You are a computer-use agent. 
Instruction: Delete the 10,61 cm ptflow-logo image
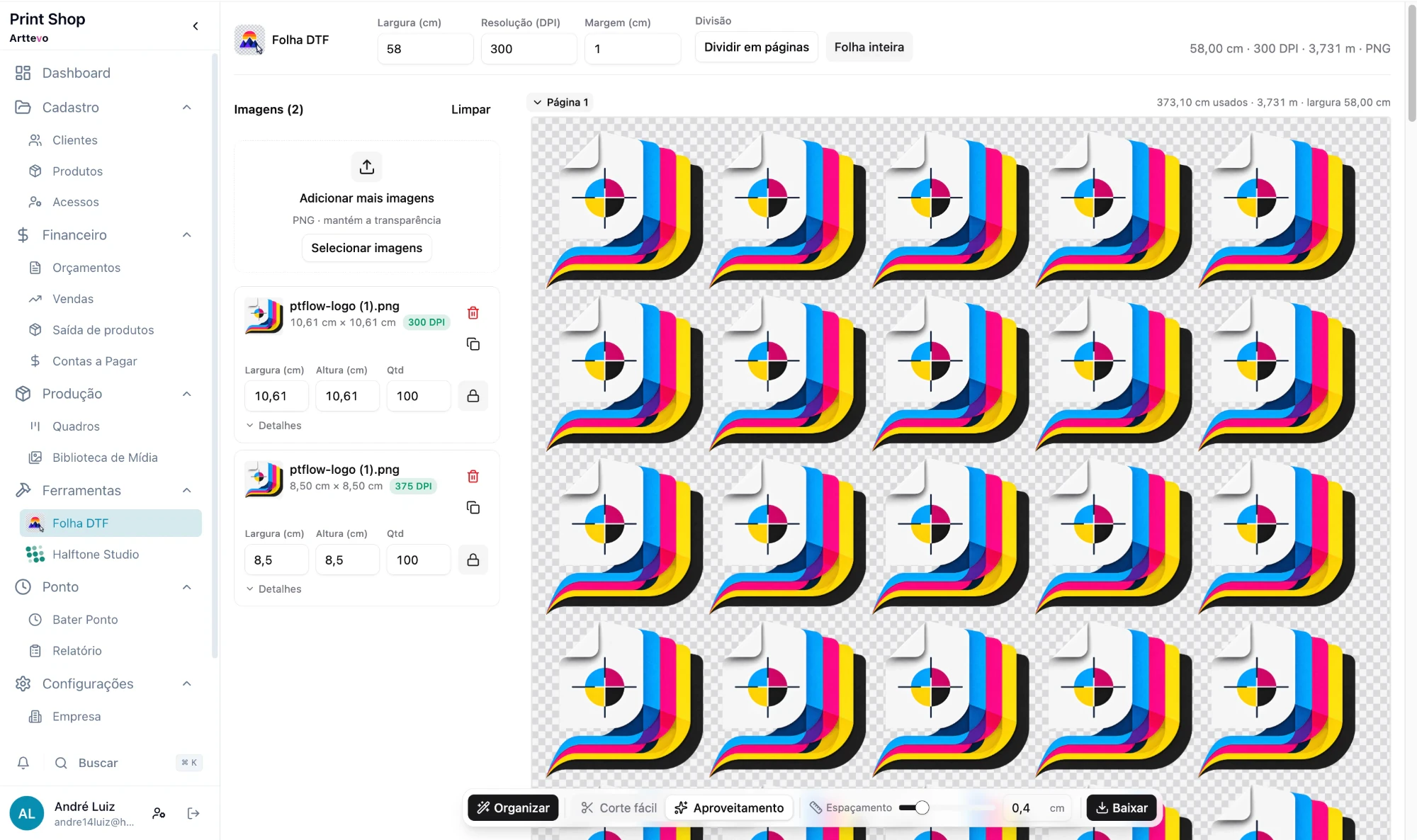click(473, 313)
